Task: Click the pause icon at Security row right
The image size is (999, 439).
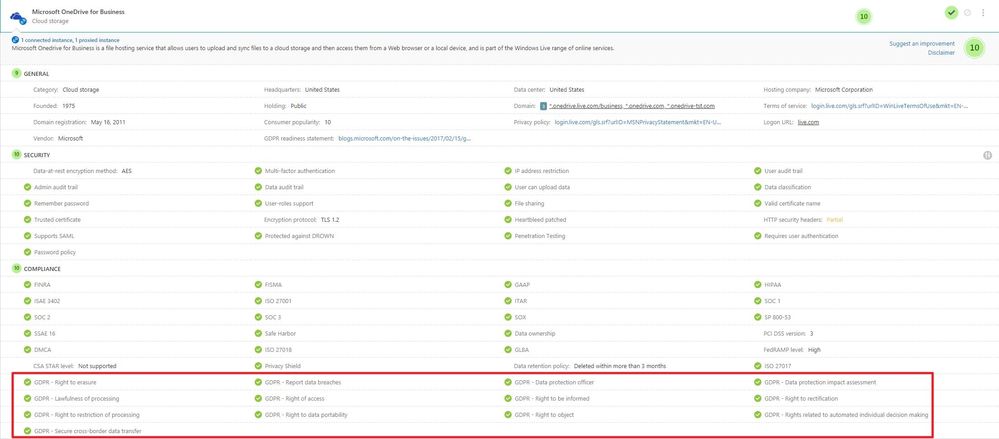Action: pyautogui.click(x=987, y=155)
